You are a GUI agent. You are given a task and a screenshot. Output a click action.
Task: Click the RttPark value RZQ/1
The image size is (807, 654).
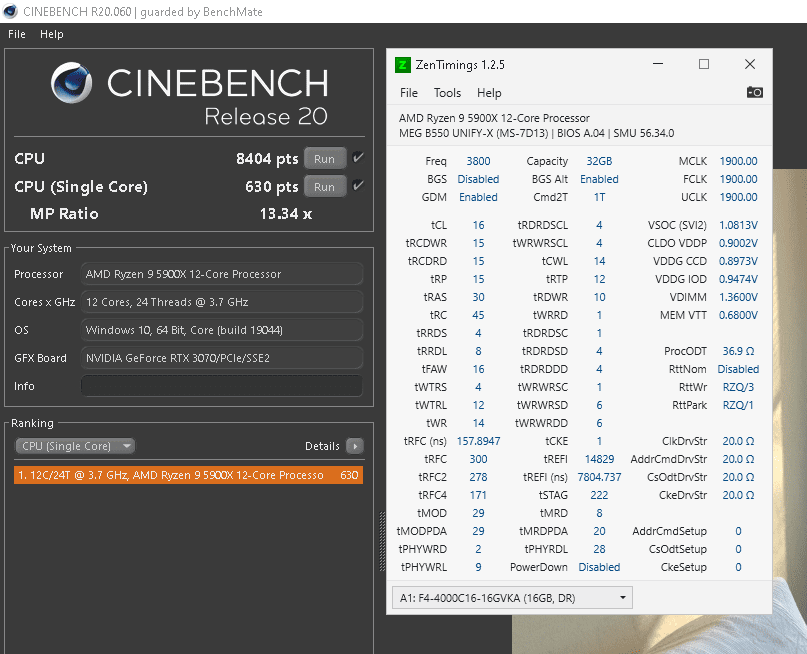(x=738, y=405)
